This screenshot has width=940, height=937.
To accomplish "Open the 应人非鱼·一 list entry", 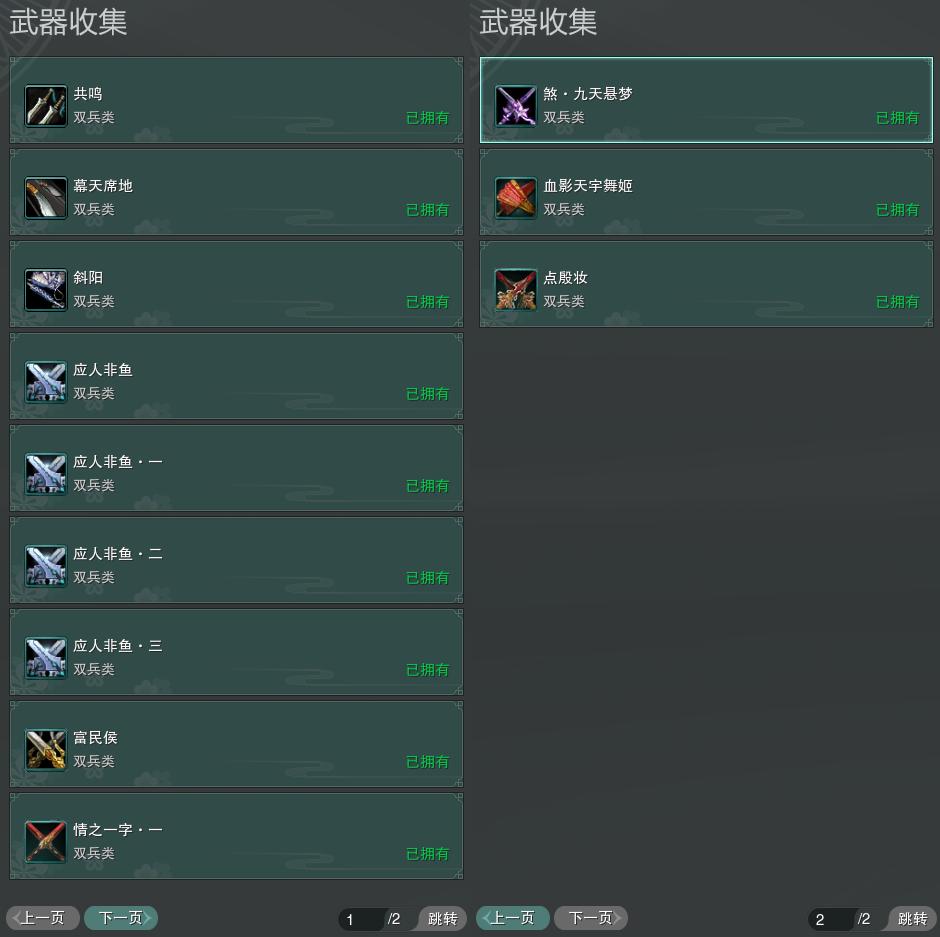I will (236, 468).
